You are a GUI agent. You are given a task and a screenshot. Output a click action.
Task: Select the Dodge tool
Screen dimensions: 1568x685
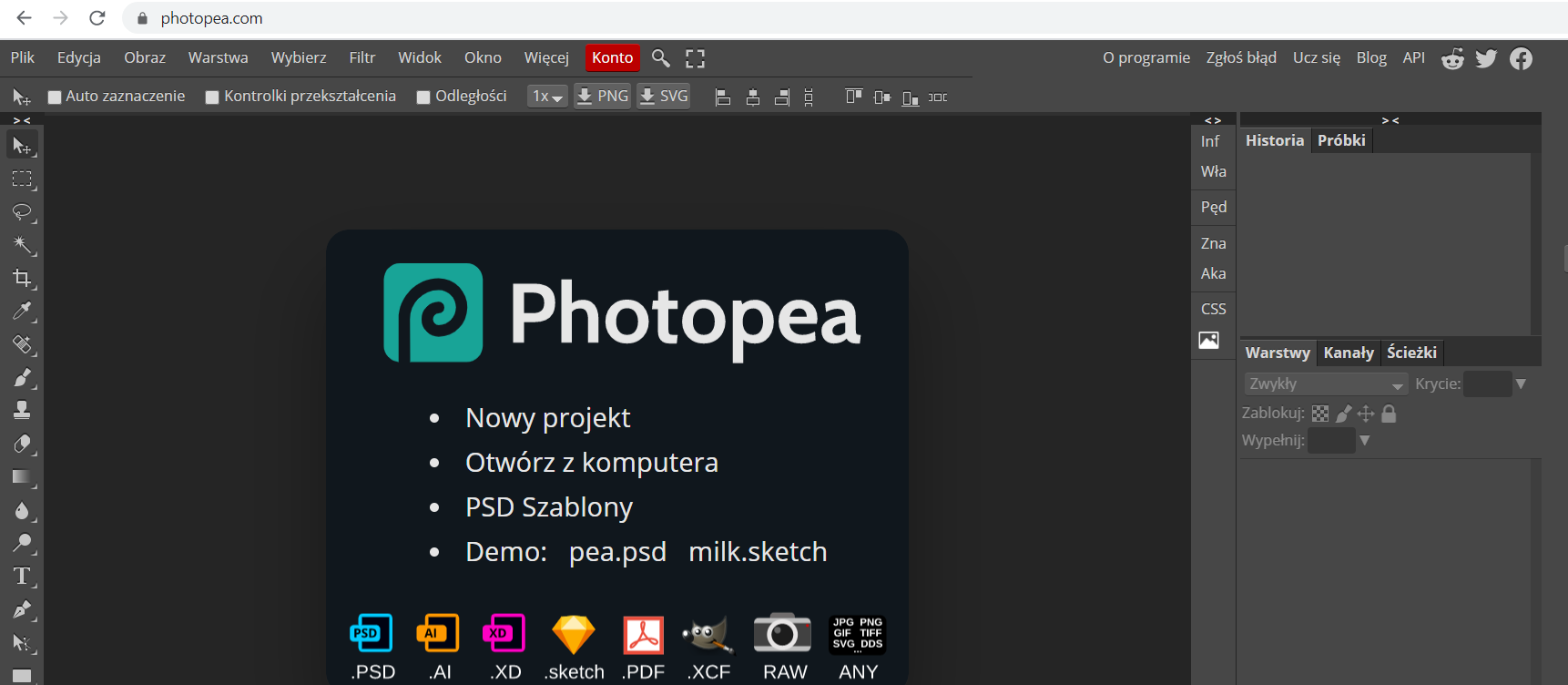[x=22, y=543]
